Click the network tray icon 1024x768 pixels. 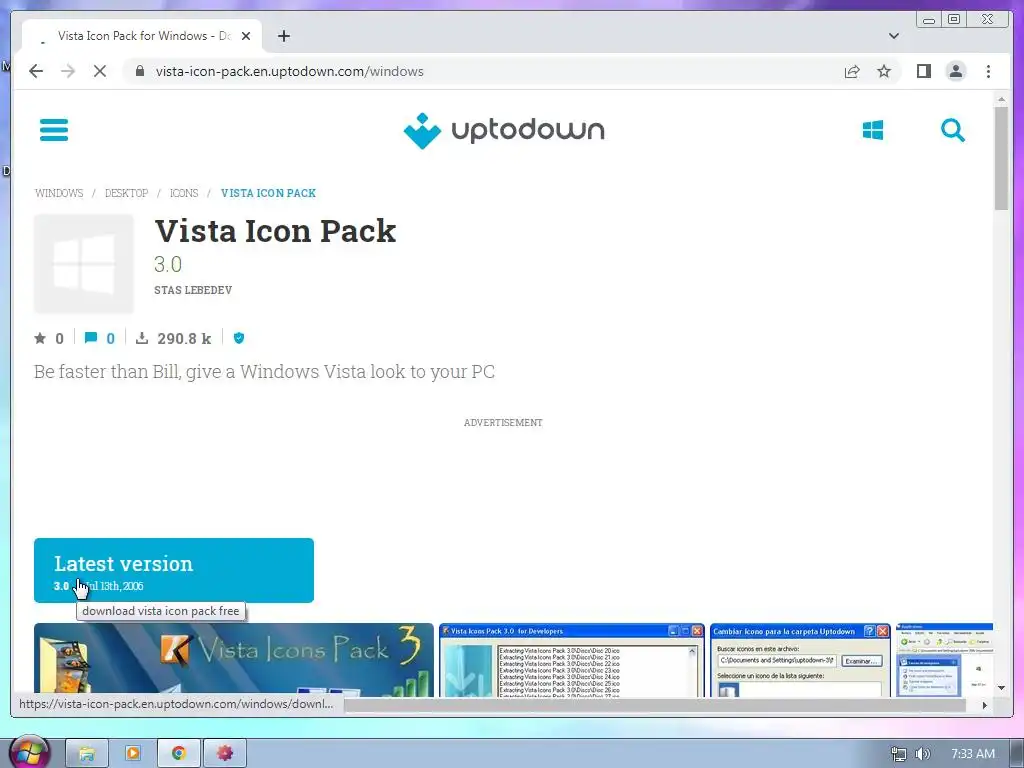tap(899, 754)
